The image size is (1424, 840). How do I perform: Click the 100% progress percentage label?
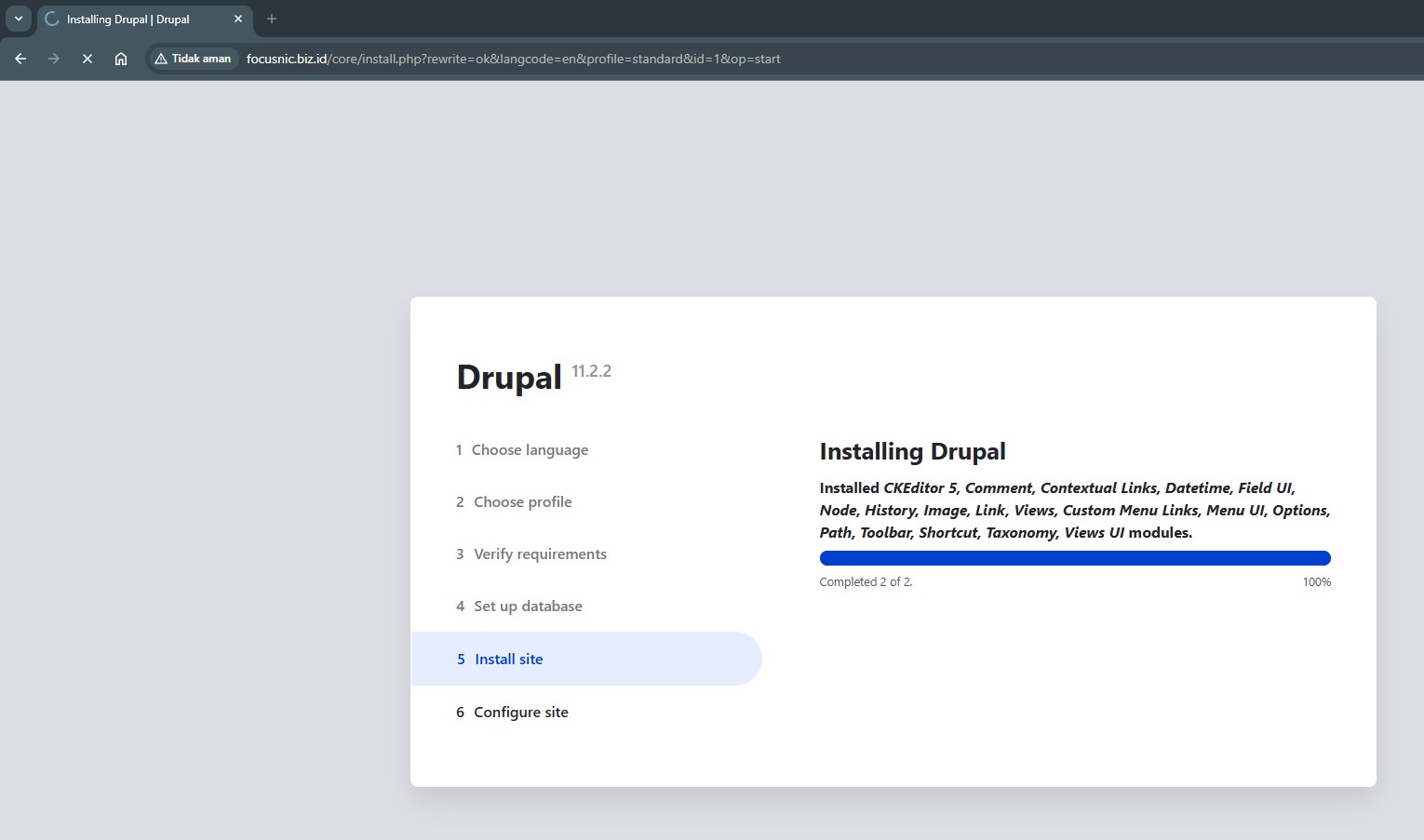[1316, 582]
